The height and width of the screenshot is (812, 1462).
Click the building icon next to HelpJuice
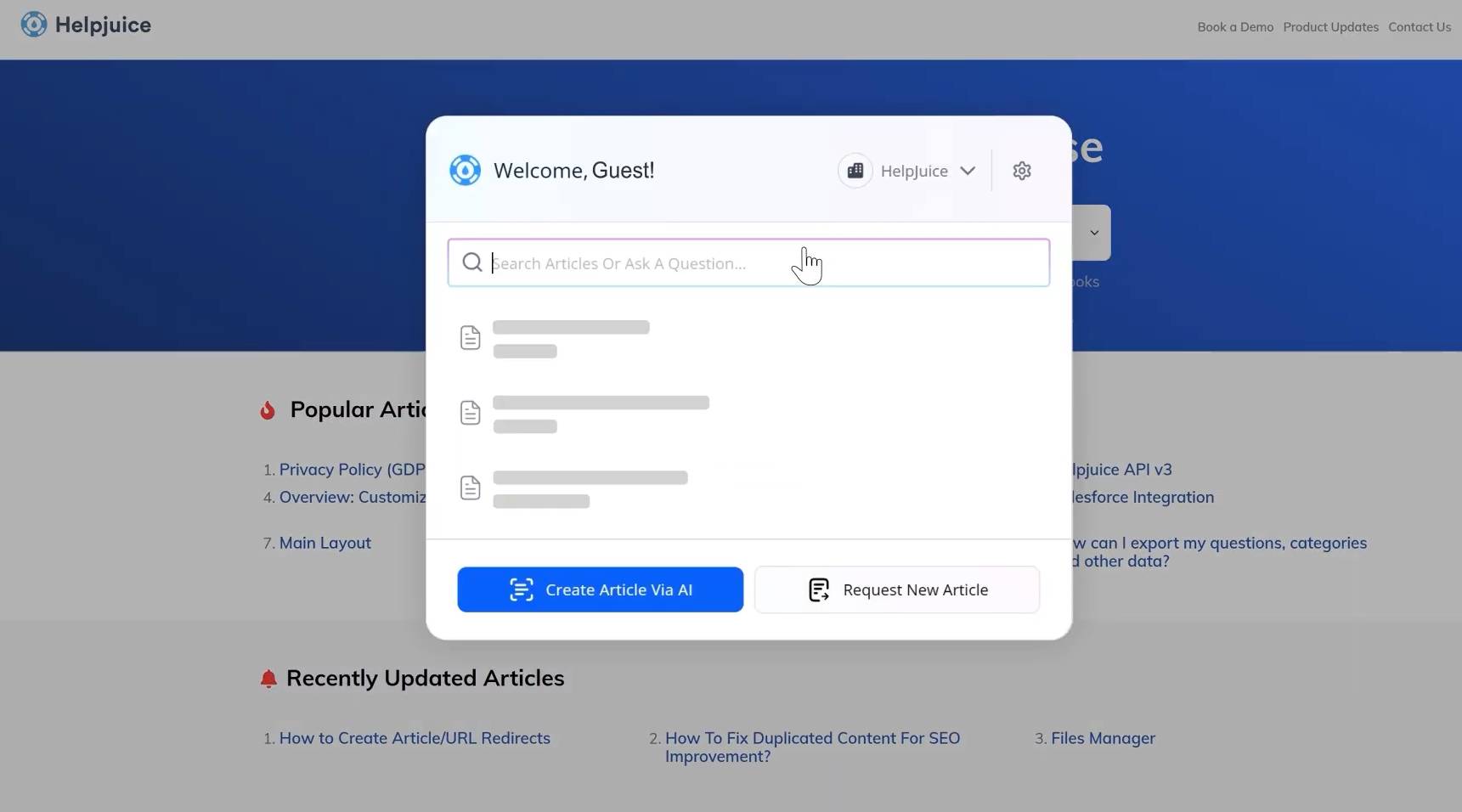855,170
